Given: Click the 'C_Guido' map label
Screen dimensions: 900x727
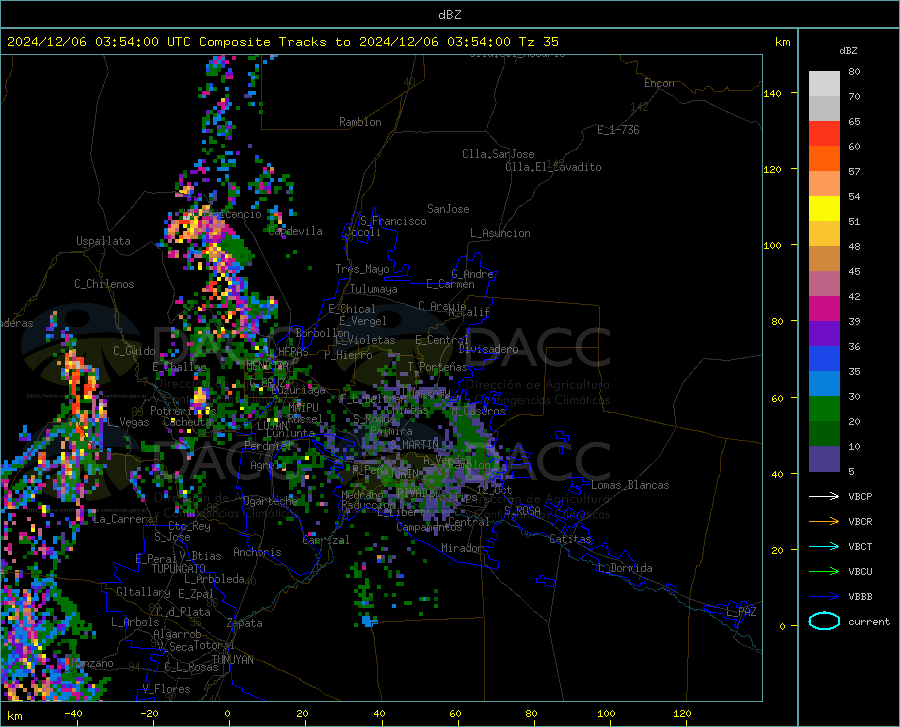Looking at the screenshot, I should tap(134, 351).
